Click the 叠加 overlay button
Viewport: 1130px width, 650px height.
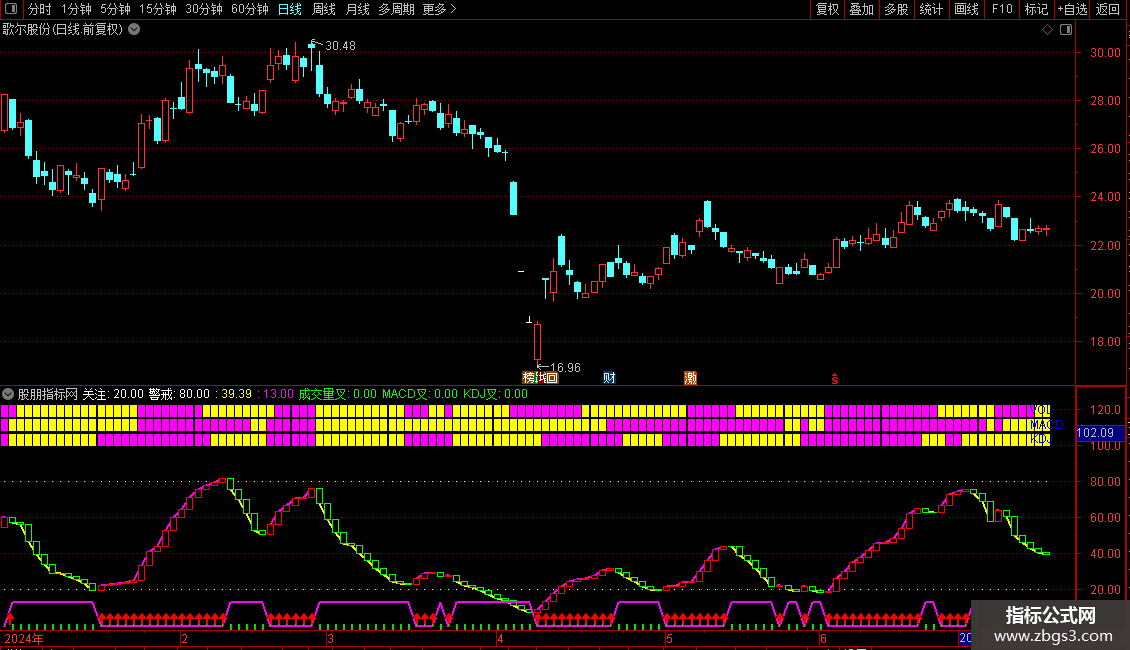[x=862, y=9]
